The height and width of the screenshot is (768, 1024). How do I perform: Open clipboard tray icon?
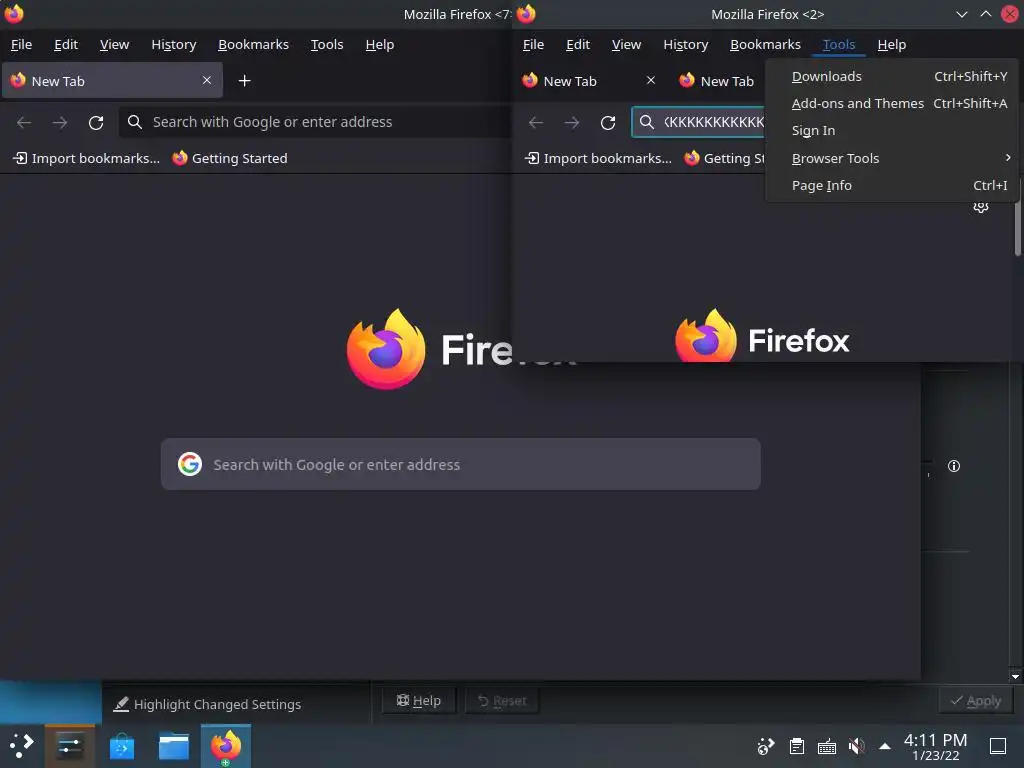tap(797, 746)
